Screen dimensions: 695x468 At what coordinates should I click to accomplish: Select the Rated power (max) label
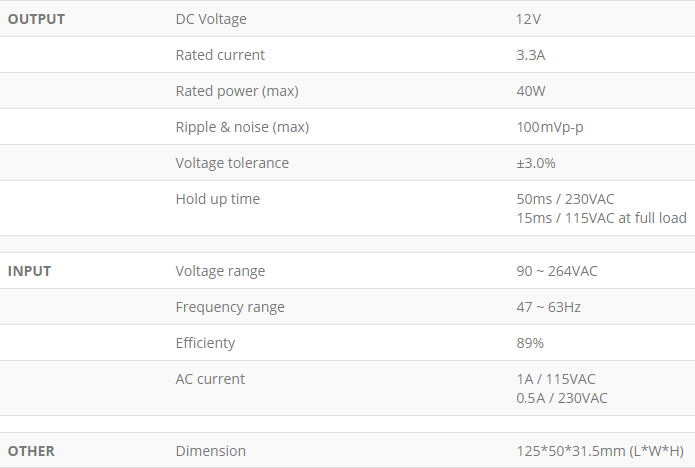[x=237, y=91]
